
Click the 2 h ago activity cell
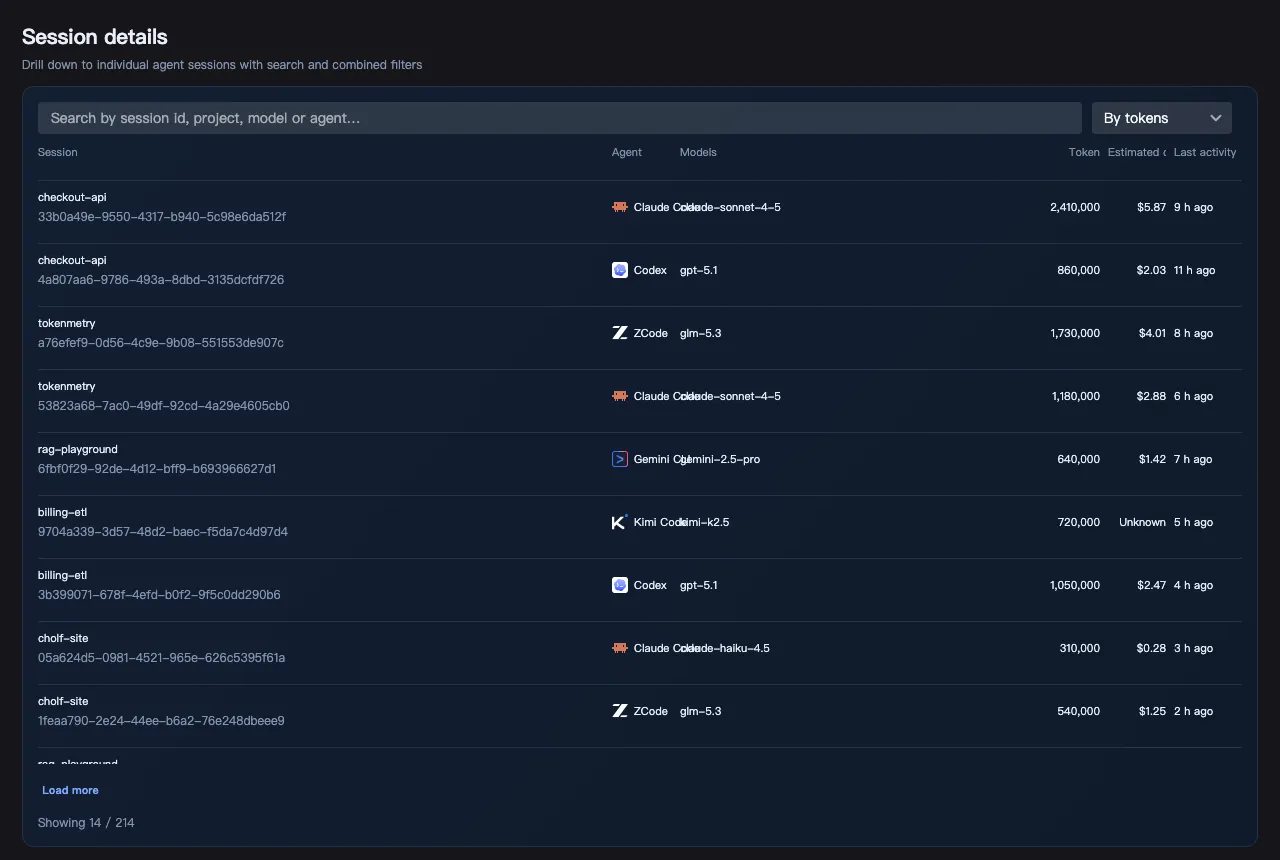1194,711
